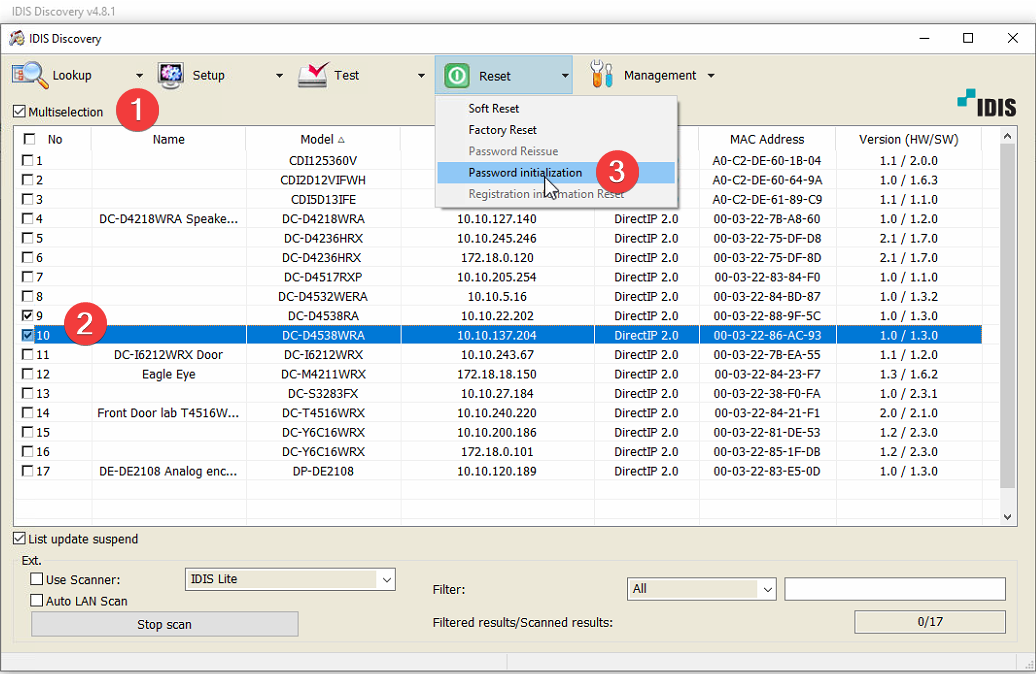Viewport: 1036px width, 674px height.
Task: Click IP address 172.18.18.150
Action: tap(497, 374)
